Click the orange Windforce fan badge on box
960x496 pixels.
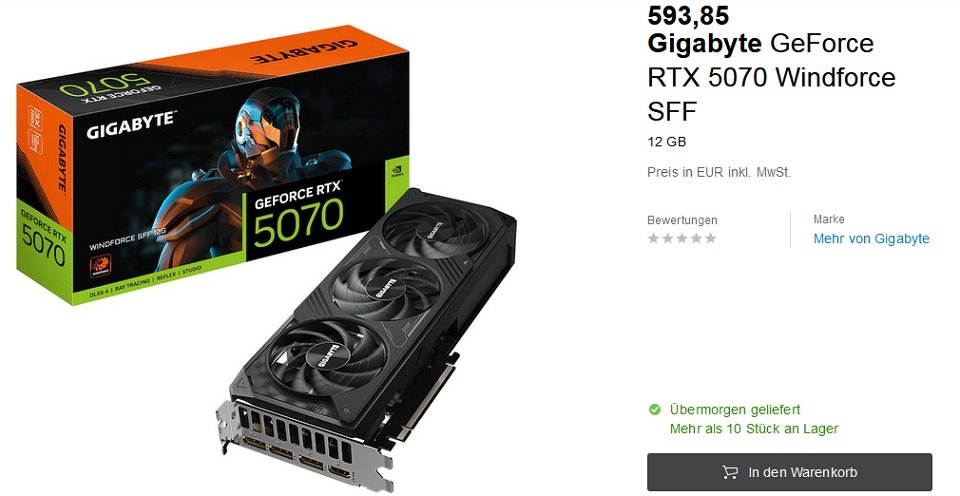click(100, 265)
